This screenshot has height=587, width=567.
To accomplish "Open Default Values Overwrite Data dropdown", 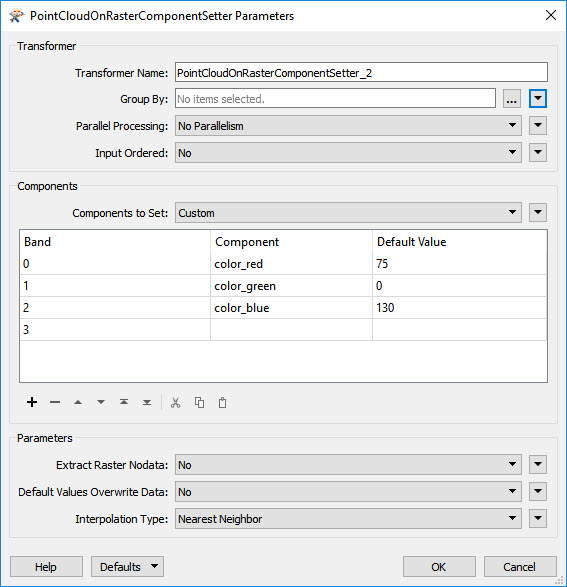I will click(x=348, y=492).
